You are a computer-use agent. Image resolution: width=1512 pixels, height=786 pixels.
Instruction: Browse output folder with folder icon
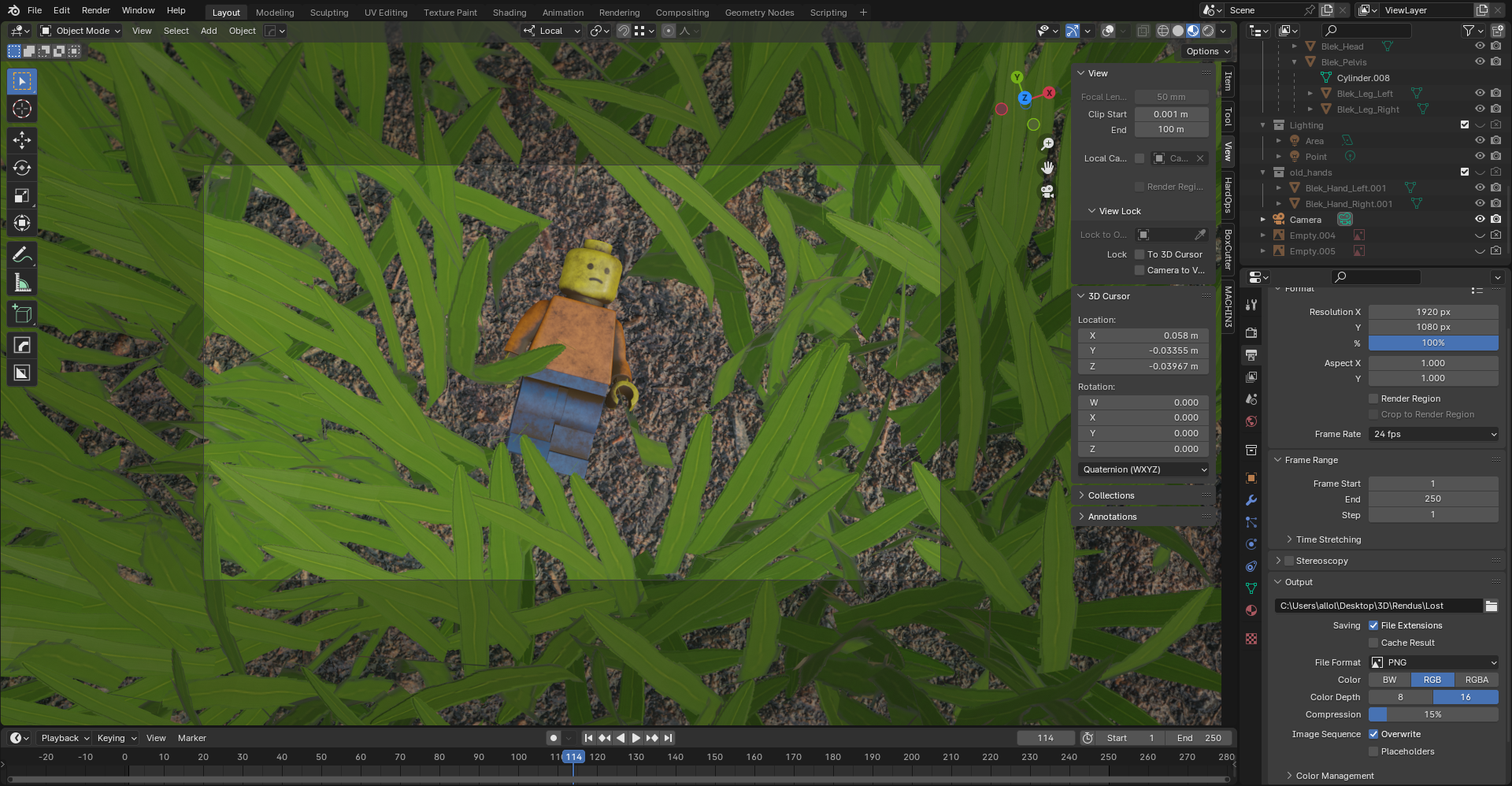(x=1491, y=606)
